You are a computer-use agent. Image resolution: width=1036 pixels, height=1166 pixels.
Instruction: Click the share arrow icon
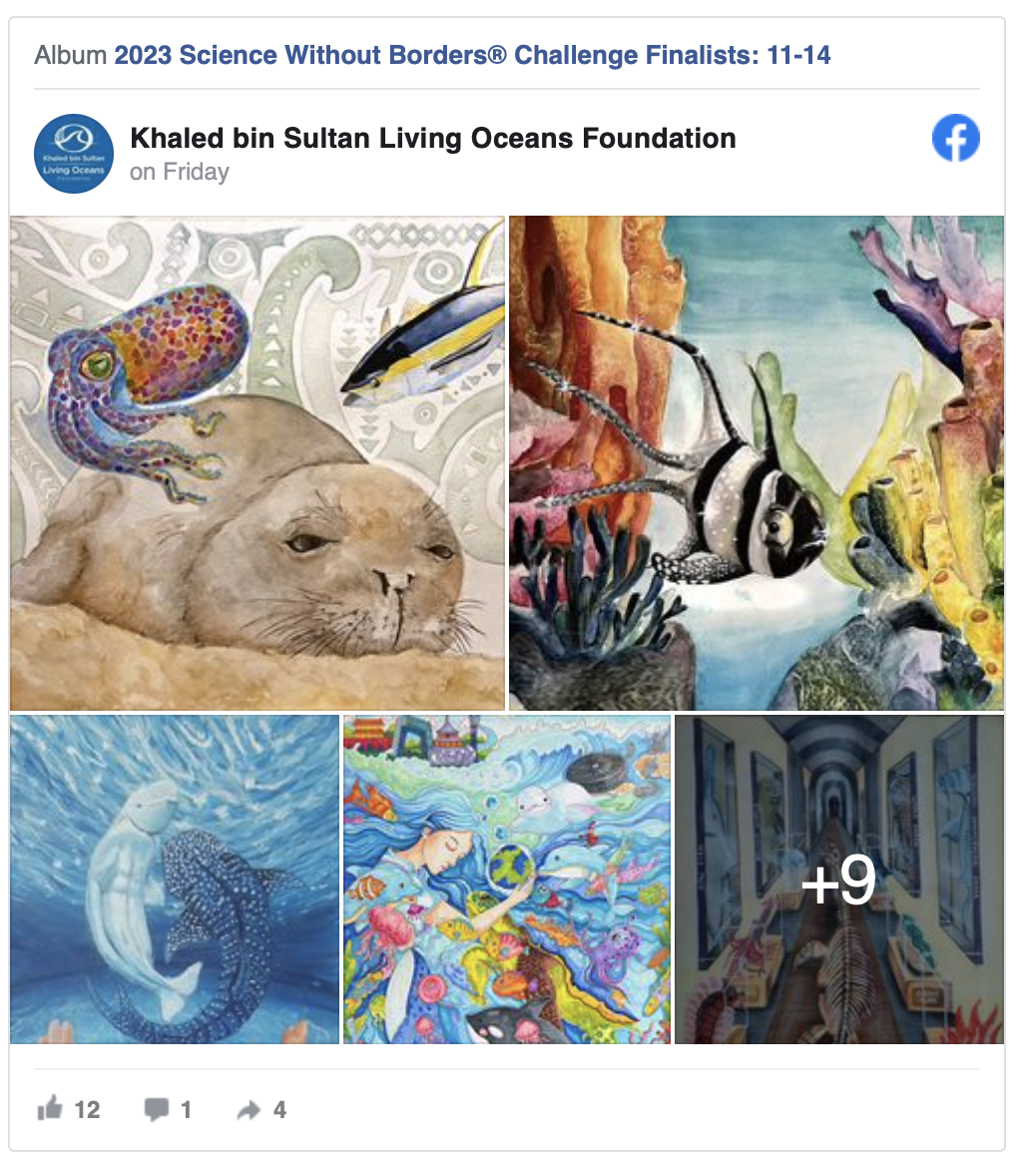point(250,1110)
